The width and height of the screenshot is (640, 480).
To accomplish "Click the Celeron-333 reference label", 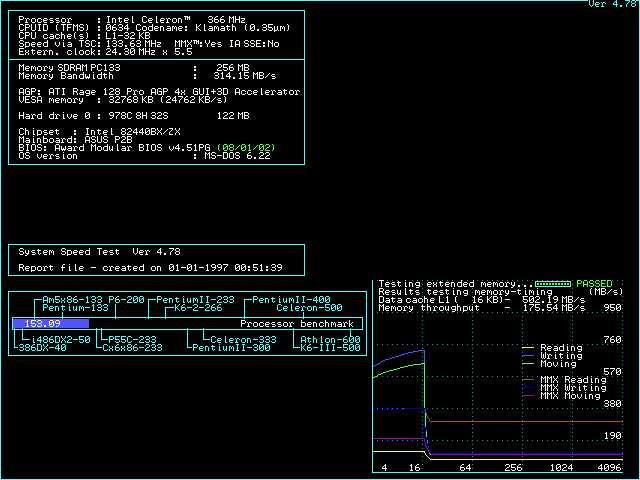I will (x=243, y=340).
